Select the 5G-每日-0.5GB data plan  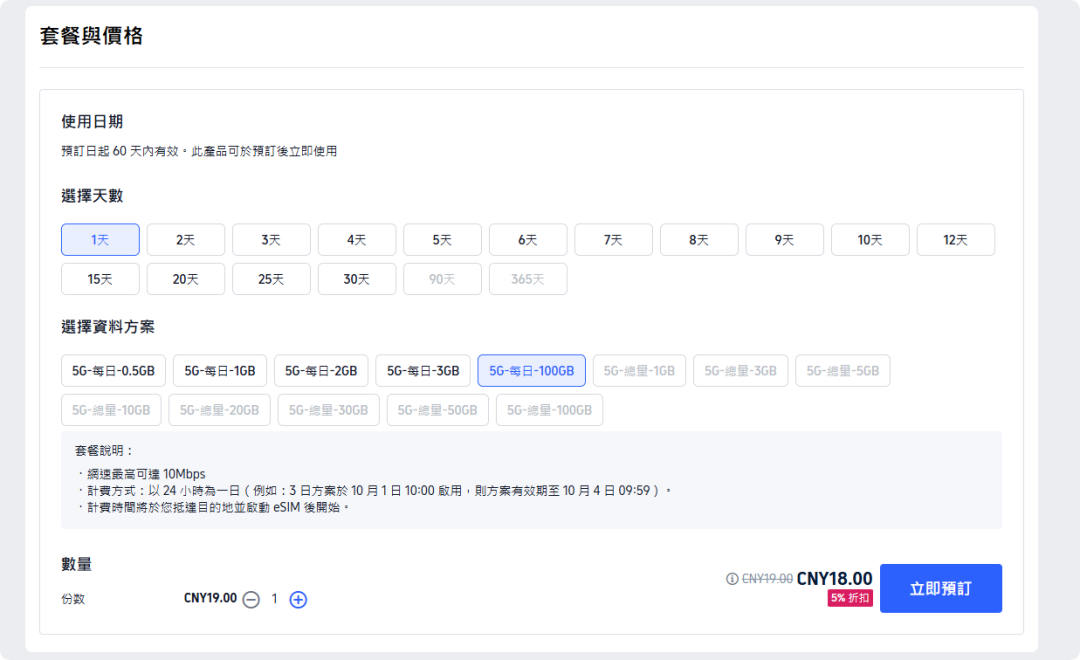coord(114,371)
